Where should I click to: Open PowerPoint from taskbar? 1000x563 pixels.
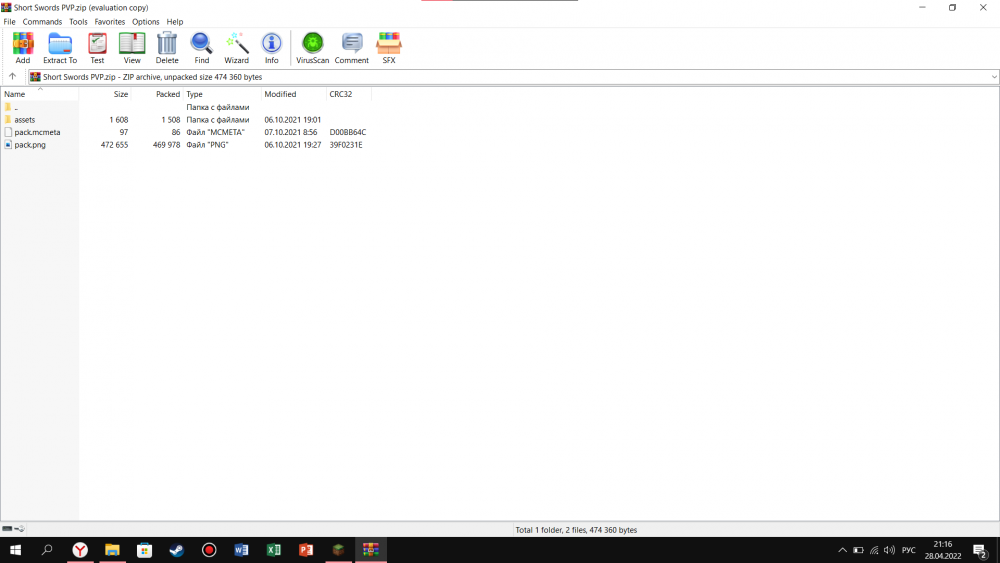pos(306,550)
